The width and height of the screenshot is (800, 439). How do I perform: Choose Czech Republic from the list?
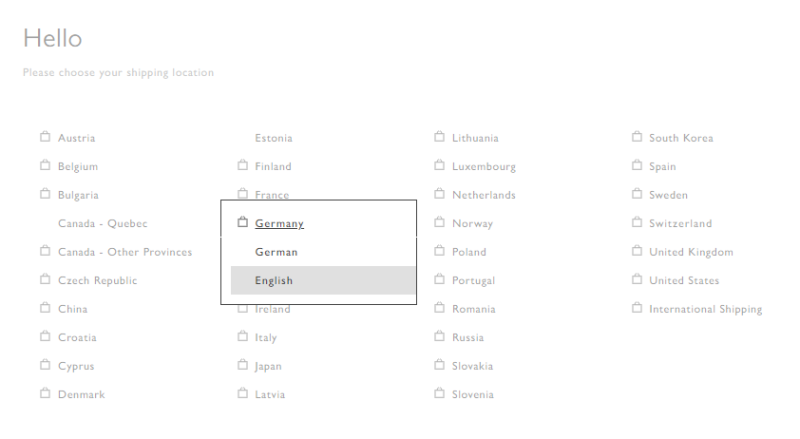coord(97,281)
